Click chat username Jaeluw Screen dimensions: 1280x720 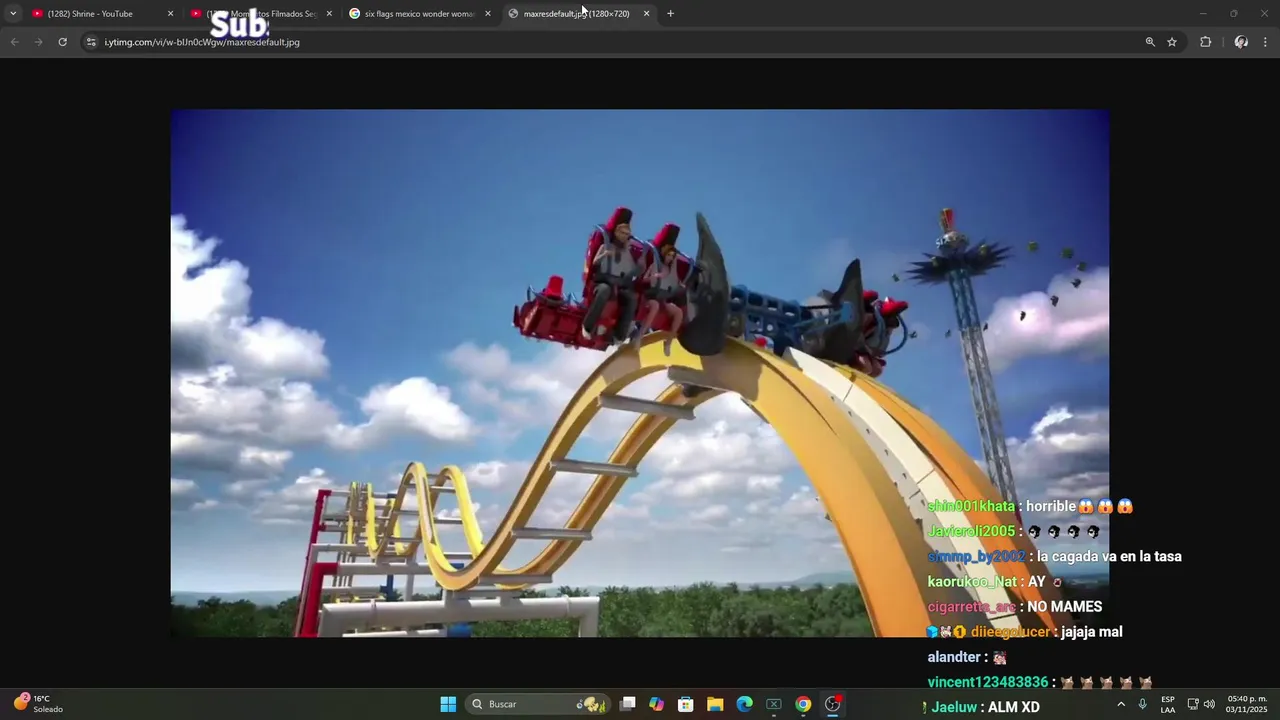(954, 707)
